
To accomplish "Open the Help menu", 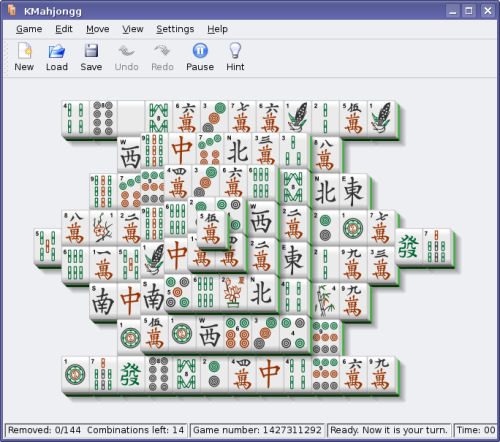I will [x=217, y=29].
